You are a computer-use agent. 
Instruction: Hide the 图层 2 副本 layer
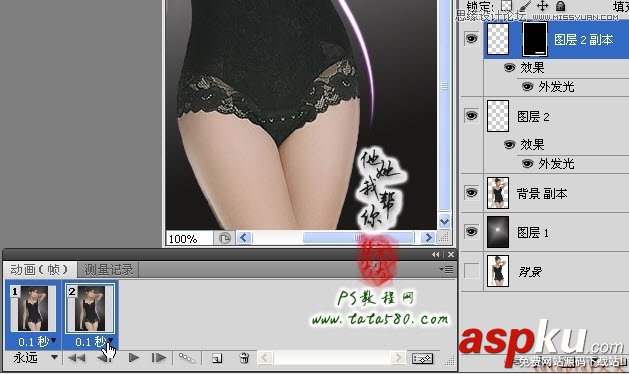(471, 39)
